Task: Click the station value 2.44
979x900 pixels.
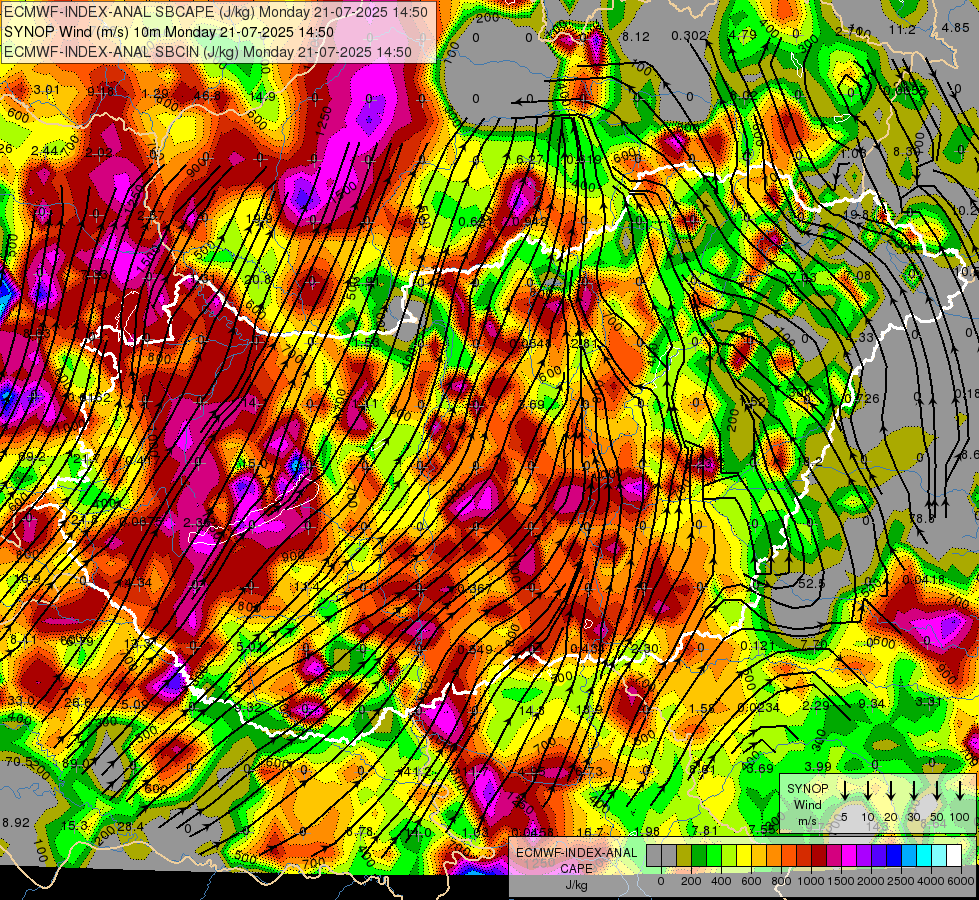Action: 44,151
